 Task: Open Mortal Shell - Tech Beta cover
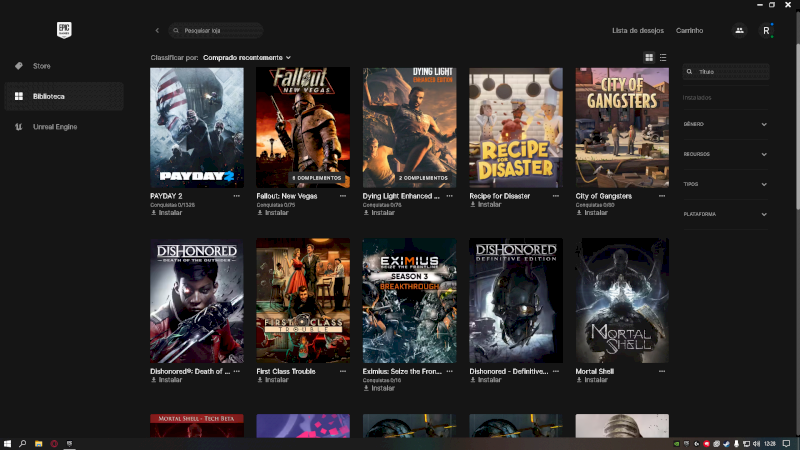196,426
